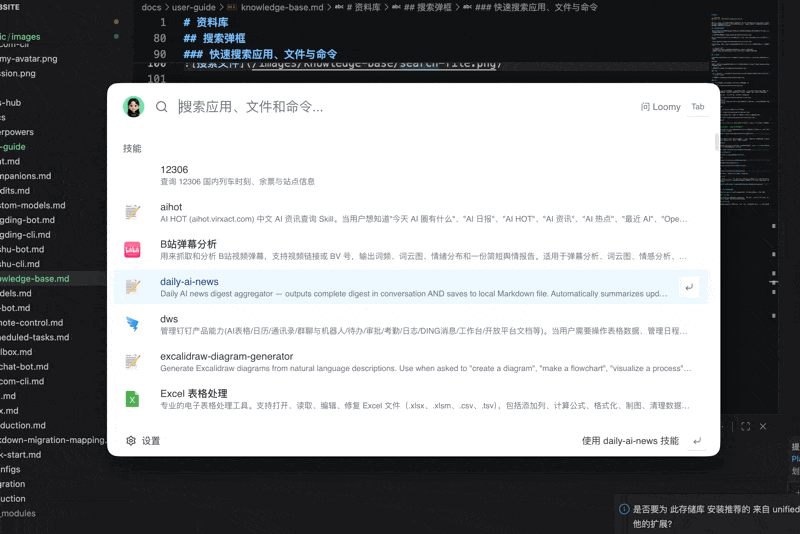Close the bottom panel with X icon

[x=763, y=426]
